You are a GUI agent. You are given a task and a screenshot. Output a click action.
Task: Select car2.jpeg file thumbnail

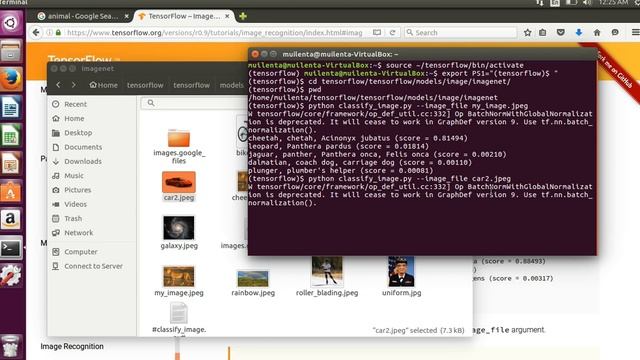179,182
